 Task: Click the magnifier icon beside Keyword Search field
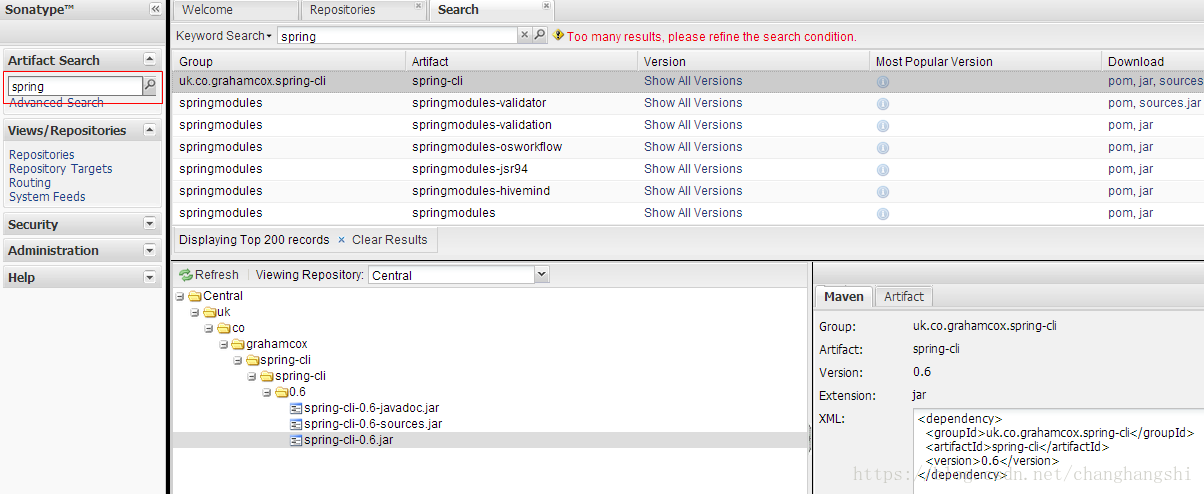(540, 35)
